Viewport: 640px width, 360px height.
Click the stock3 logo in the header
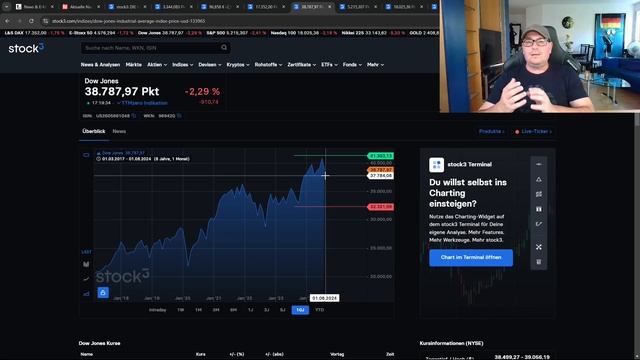(x=26, y=48)
